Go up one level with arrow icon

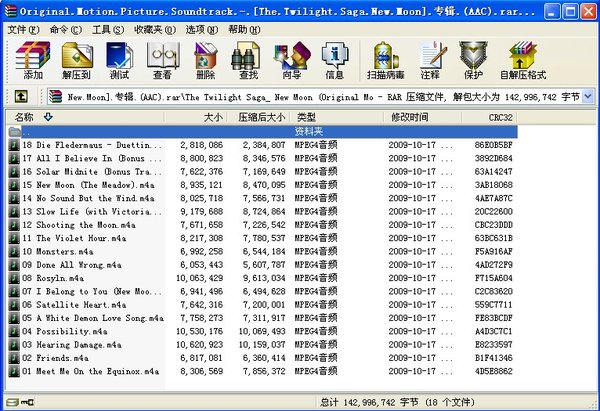tap(21, 96)
